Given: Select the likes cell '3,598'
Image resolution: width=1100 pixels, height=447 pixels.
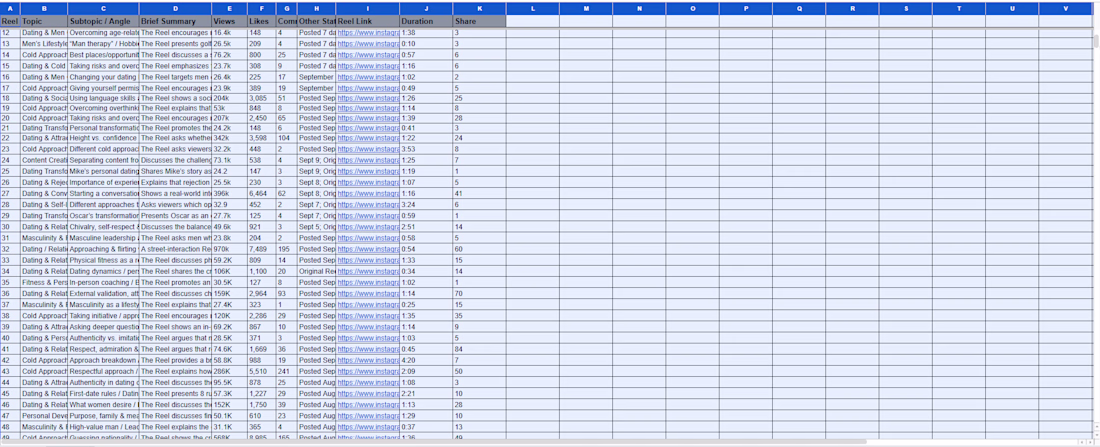Looking at the screenshot, I should click(x=262, y=139).
